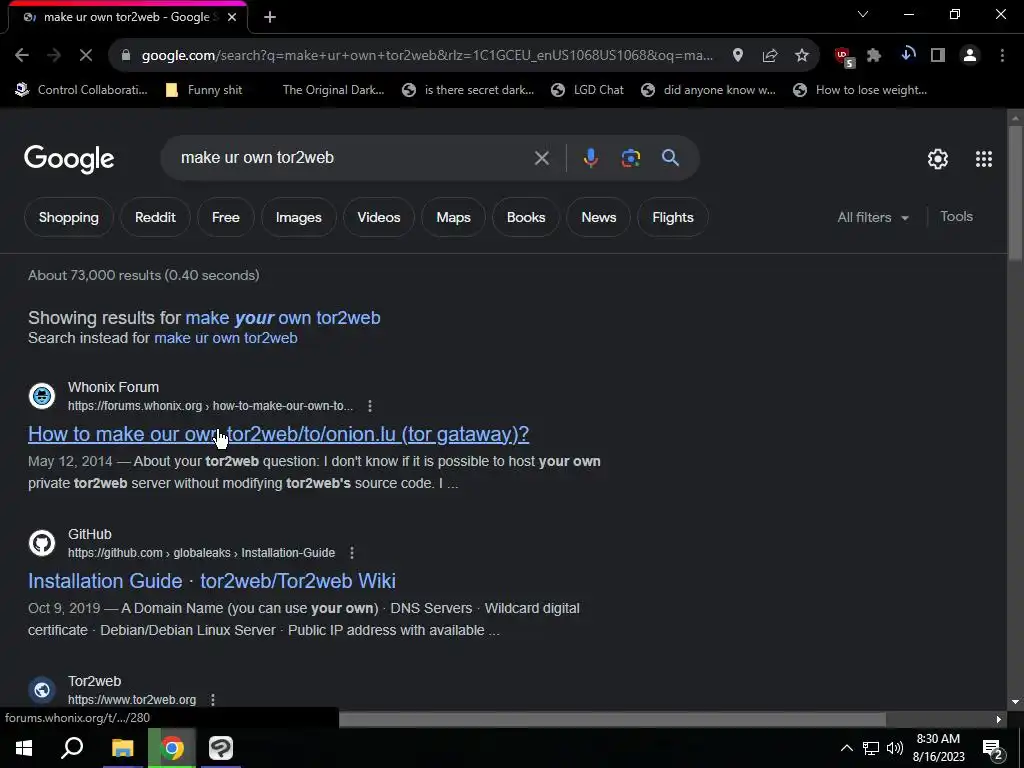Toggle the Chrome side panel
1024x768 pixels.
tap(938, 56)
